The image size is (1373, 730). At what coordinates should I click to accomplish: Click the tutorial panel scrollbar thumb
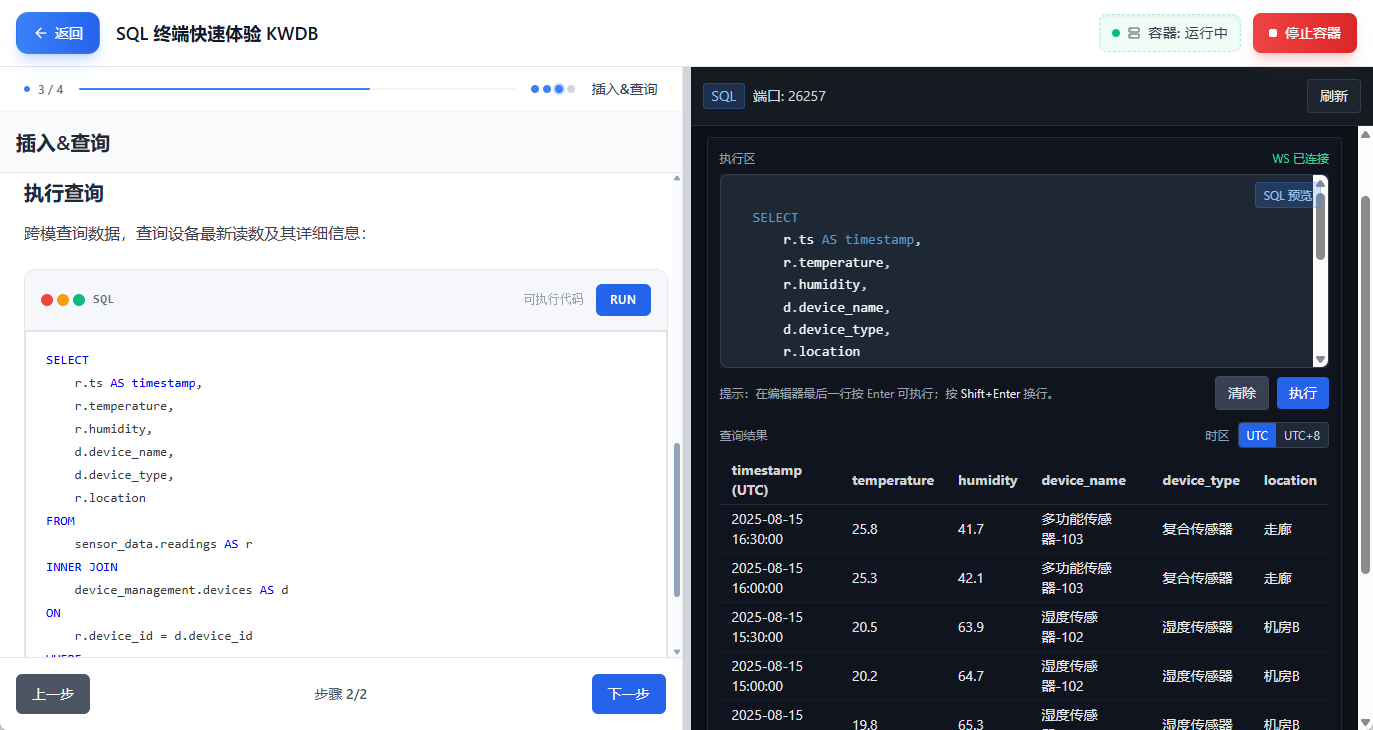tap(677, 520)
